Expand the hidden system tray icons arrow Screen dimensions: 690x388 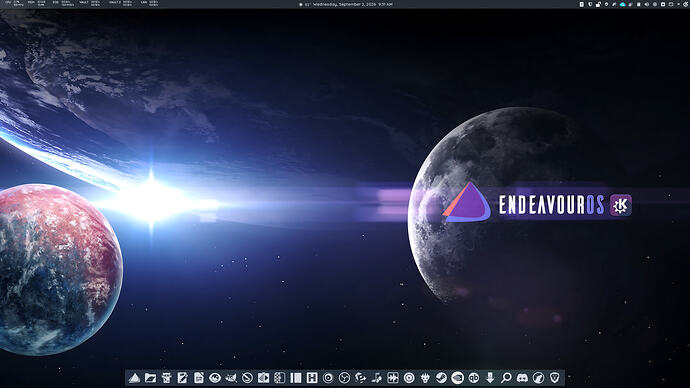[x=679, y=4]
